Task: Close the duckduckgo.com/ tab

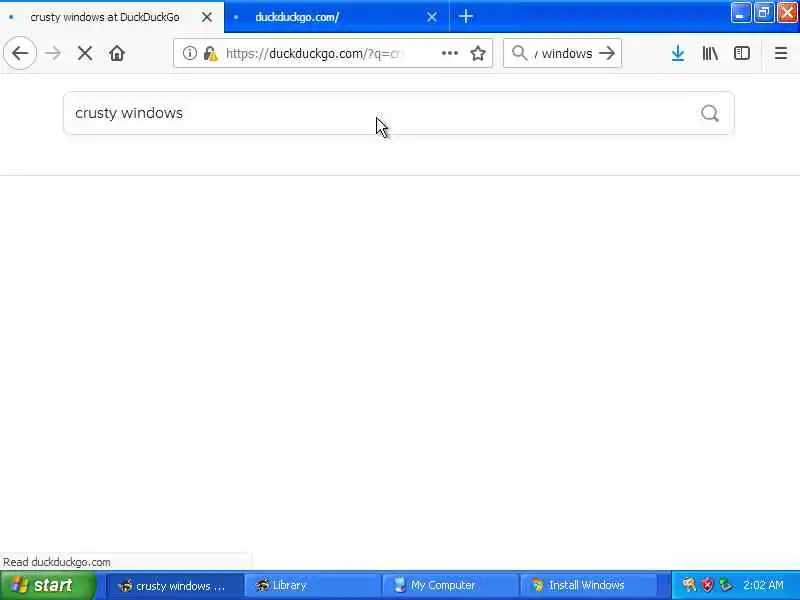Action: tap(432, 17)
